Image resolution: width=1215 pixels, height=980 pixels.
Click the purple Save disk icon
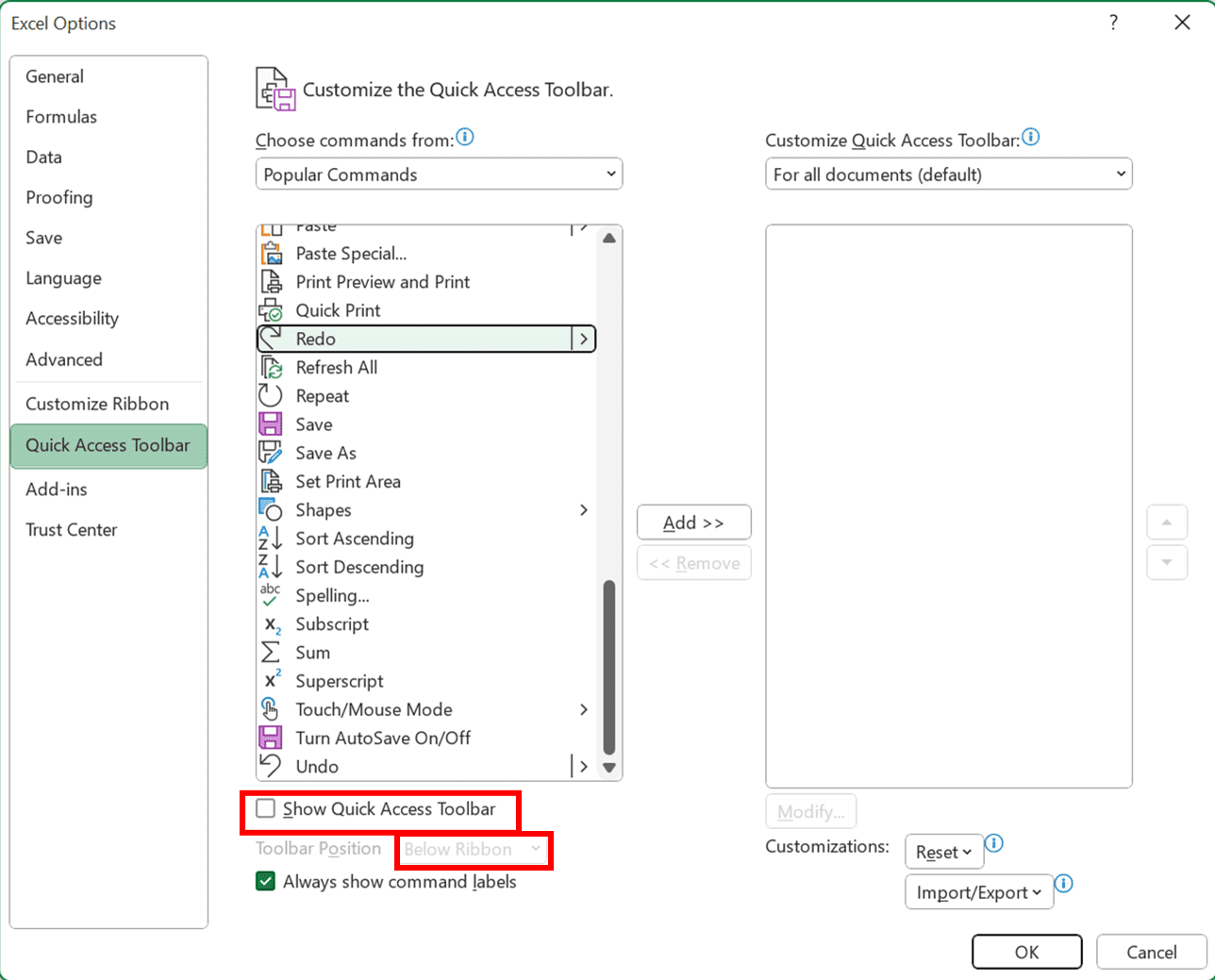tap(271, 424)
